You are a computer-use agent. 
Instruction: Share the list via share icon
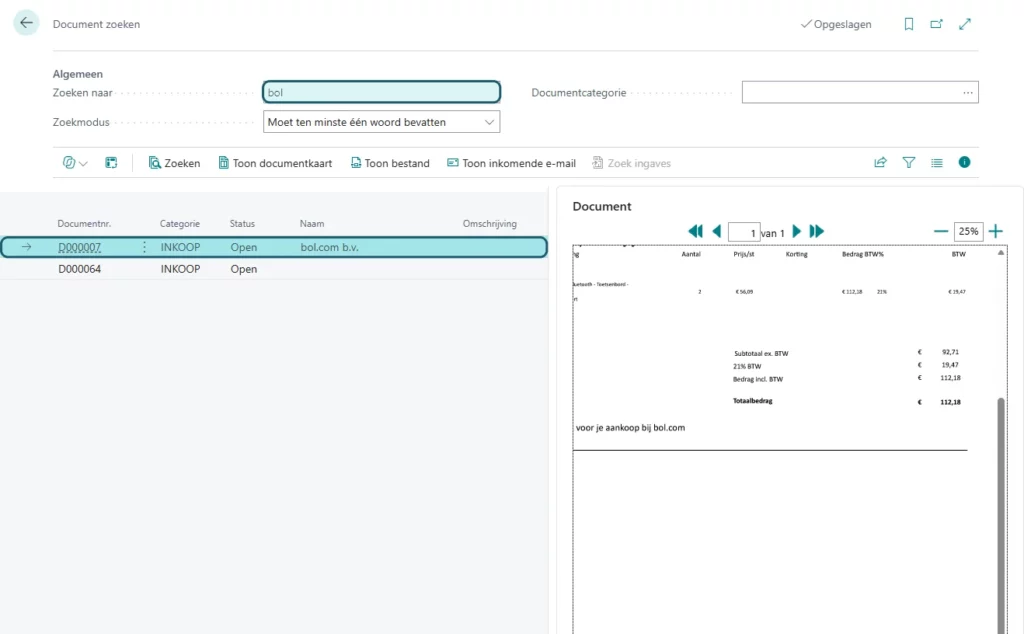pyautogui.click(x=880, y=163)
